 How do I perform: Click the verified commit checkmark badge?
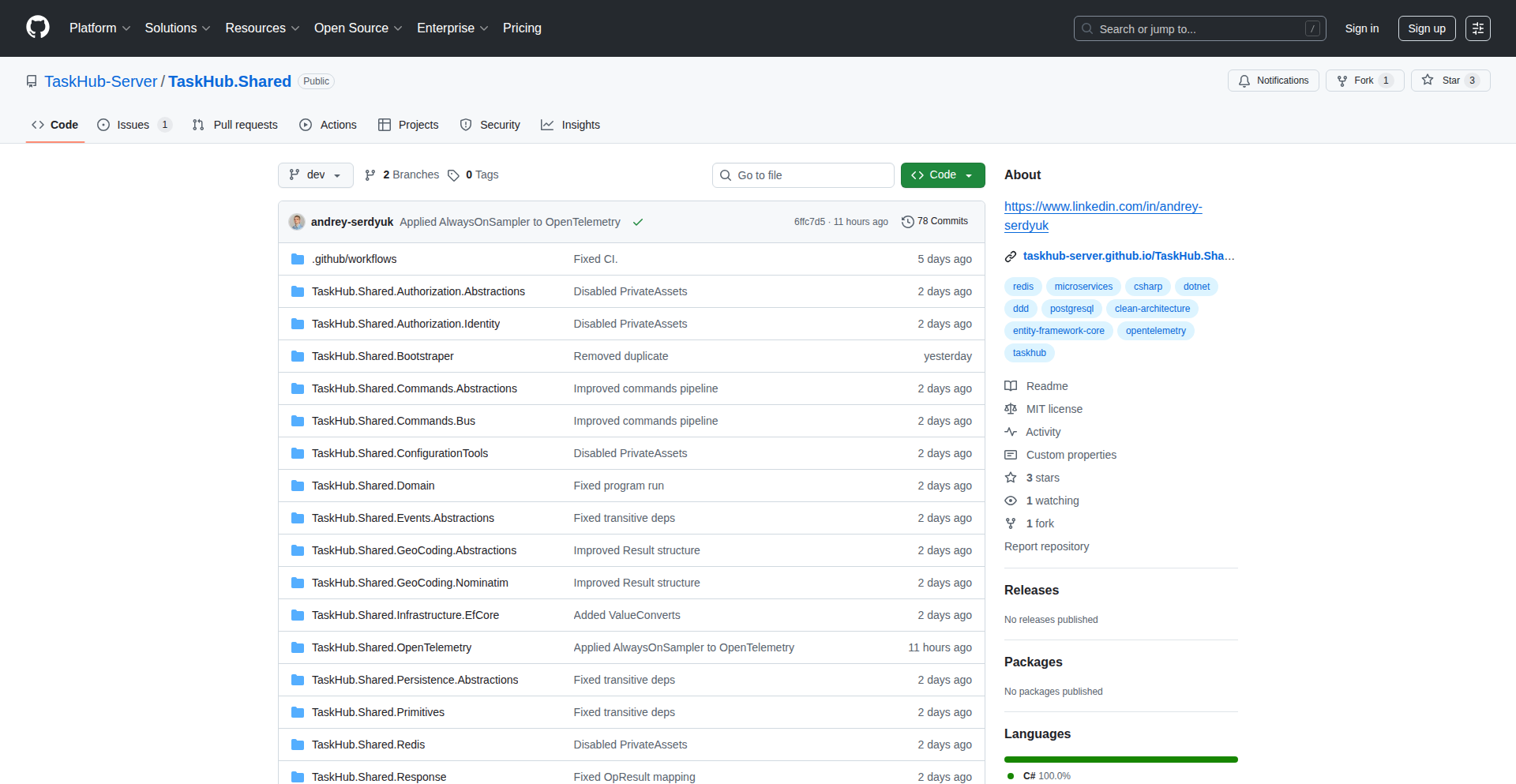coord(638,222)
